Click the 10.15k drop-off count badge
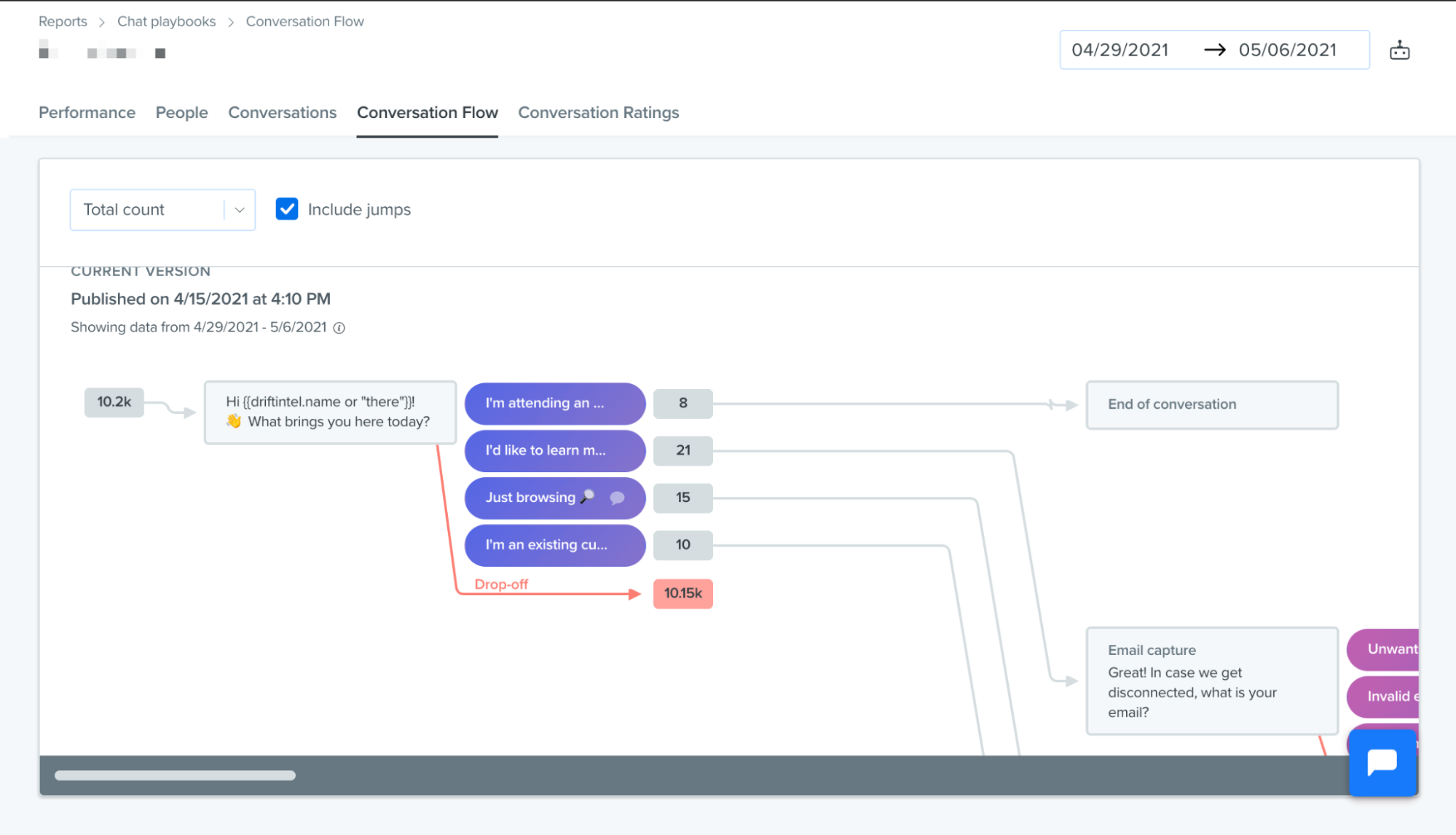The width and height of the screenshot is (1456, 835). point(682,593)
